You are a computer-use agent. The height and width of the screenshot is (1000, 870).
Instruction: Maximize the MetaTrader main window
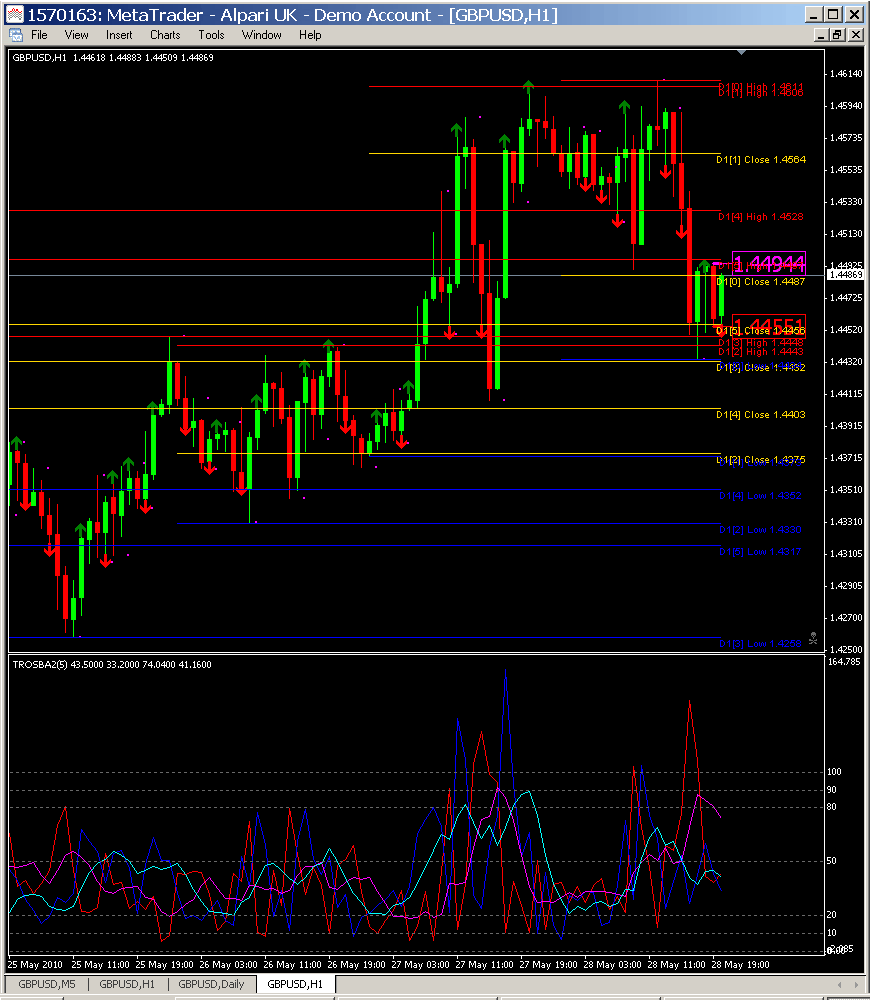click(833, 15)
